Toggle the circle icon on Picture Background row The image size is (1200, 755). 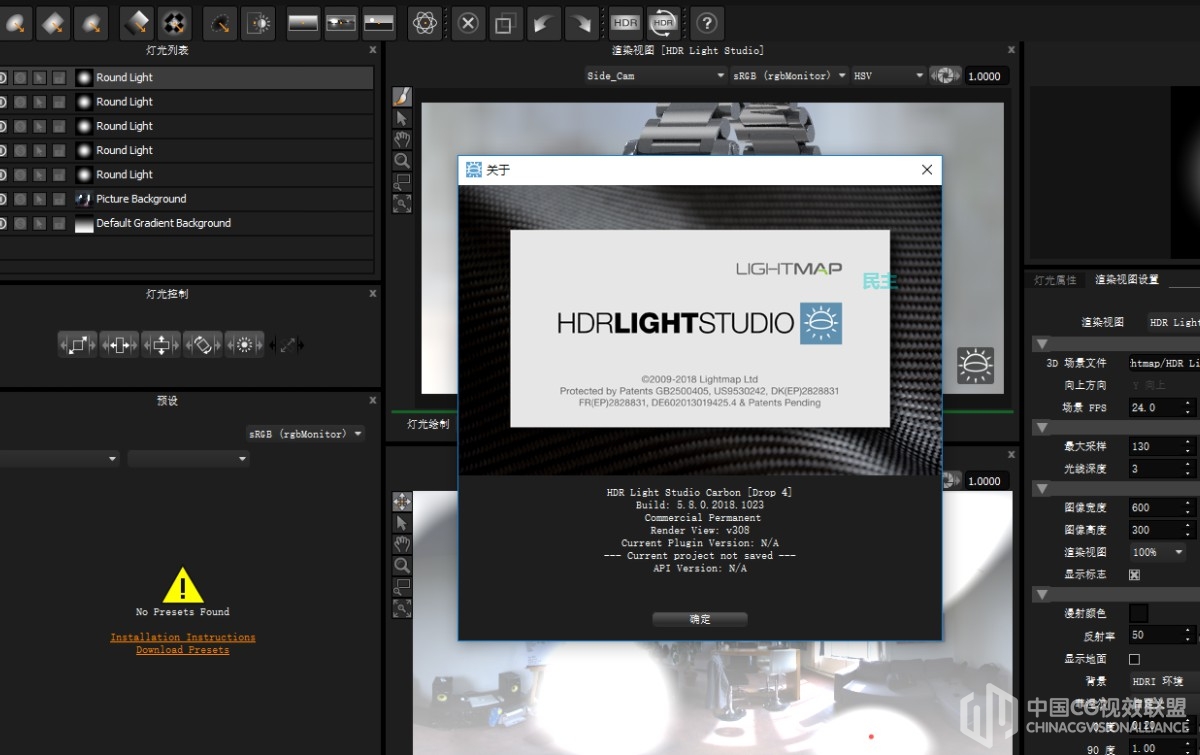(x=20, y=199)
